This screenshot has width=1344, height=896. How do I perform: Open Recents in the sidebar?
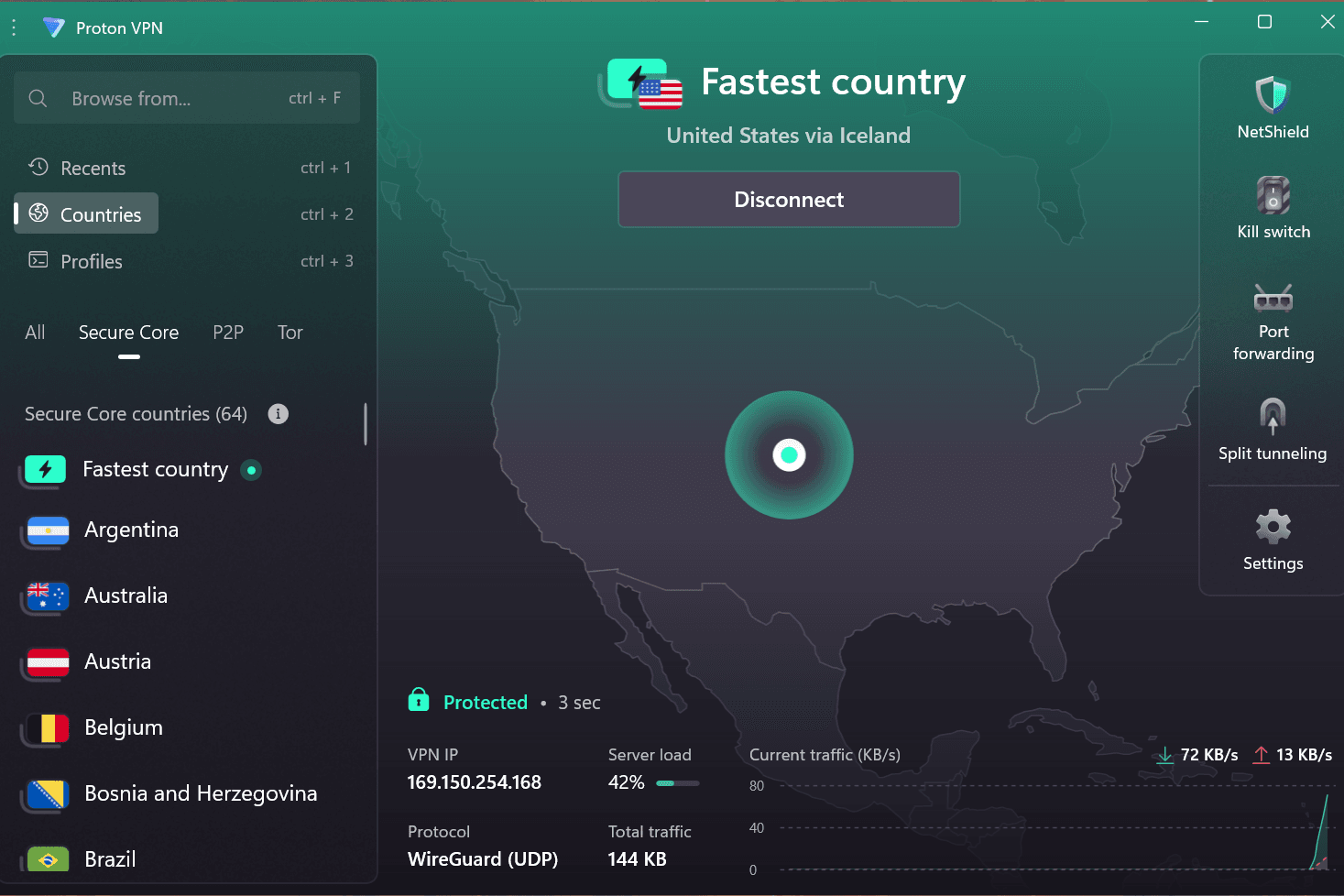[x=93, y=169]
